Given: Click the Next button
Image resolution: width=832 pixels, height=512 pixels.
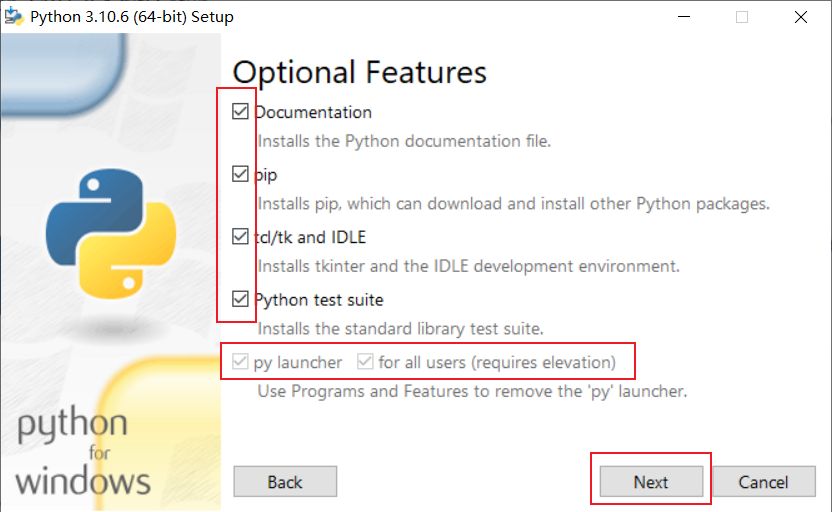Looking at the screenshot, I should [650, 482].
